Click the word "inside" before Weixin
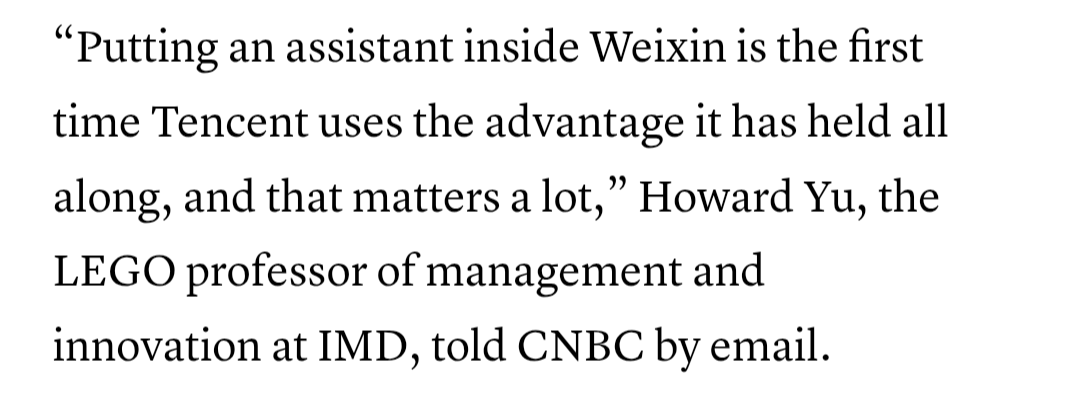Screen dimensions: 1080x399 (521, 48)
